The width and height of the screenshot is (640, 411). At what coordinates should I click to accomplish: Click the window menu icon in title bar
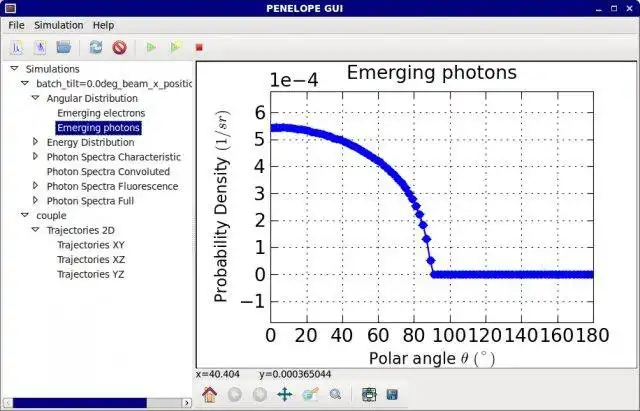click(x=10, y=8)
